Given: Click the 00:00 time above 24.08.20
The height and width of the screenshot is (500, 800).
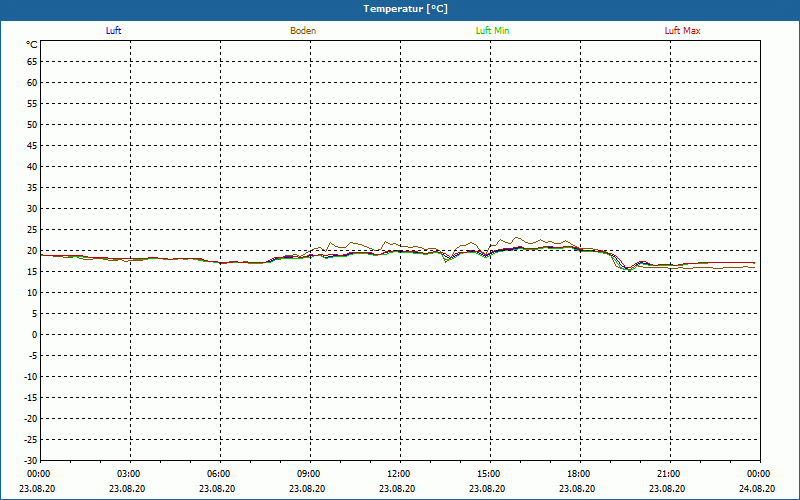Looking at the screenshot, I should point(759,474).
